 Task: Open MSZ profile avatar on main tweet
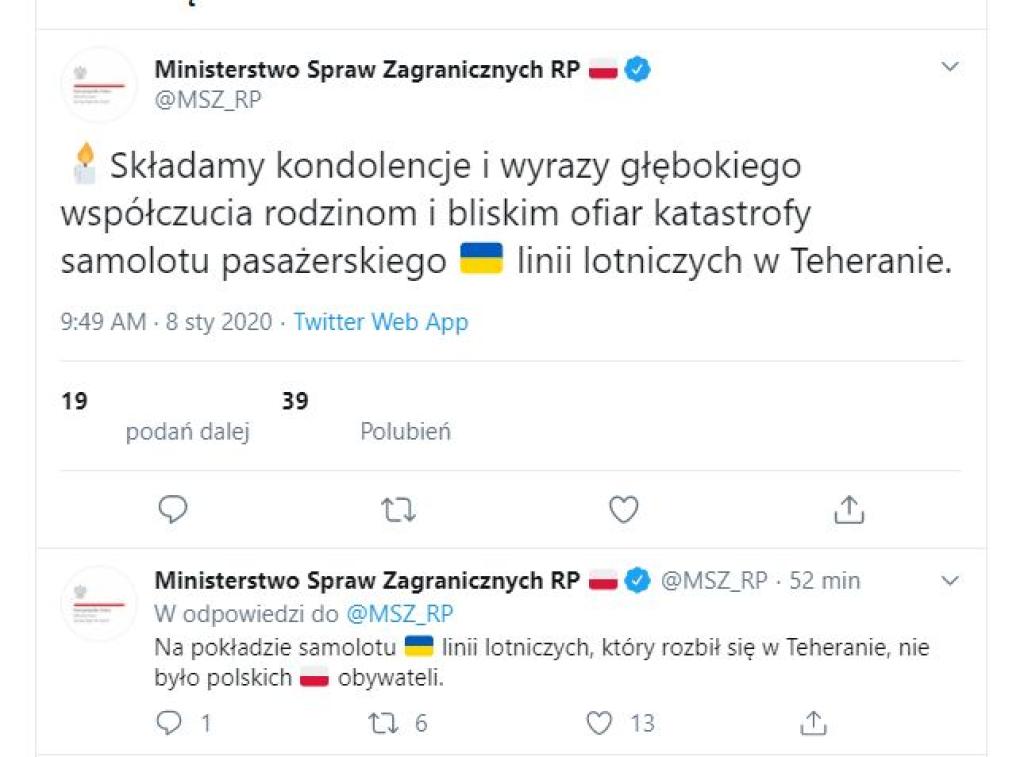(98, 84)
